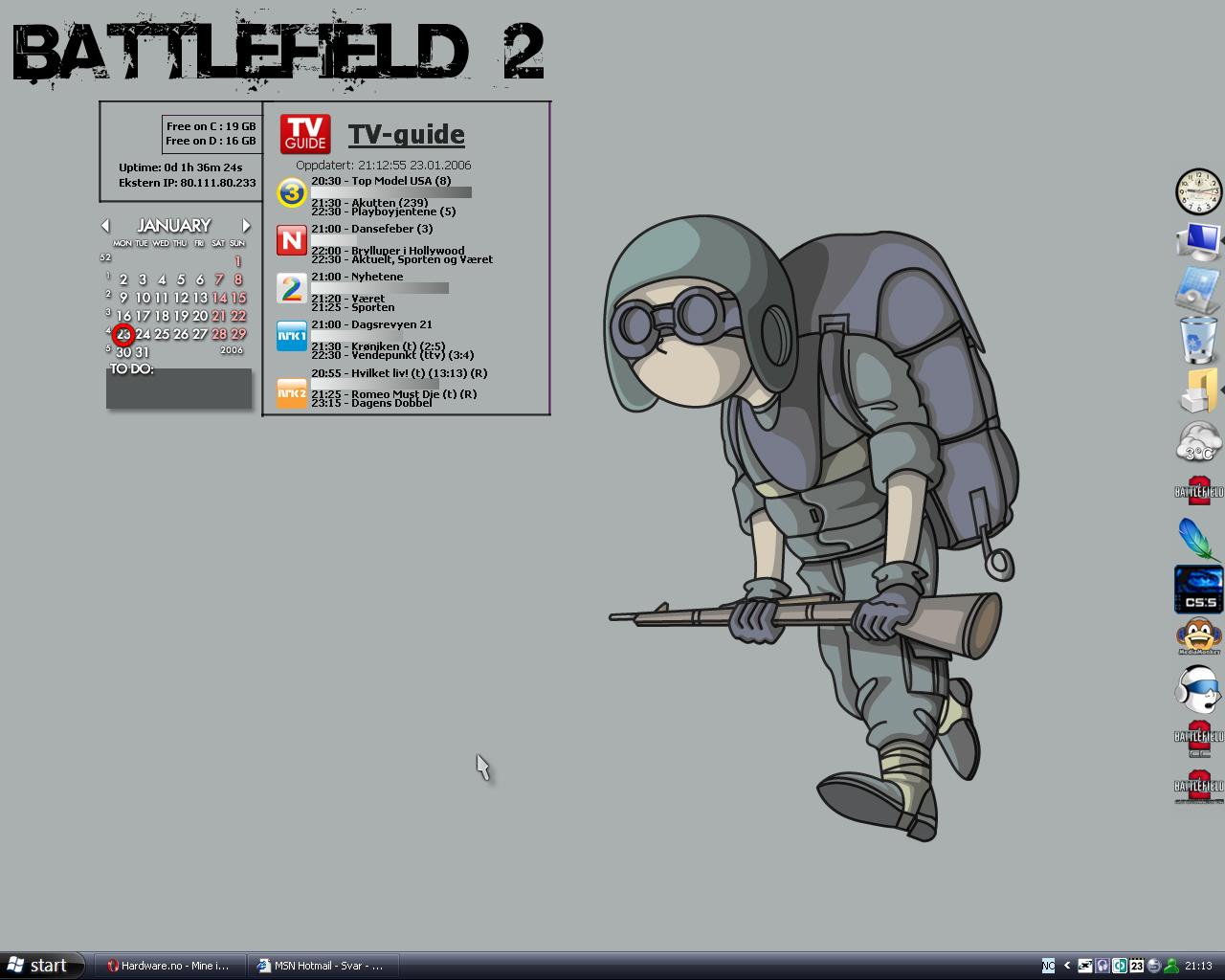Click the headphones tray icon

point(1102,966)
